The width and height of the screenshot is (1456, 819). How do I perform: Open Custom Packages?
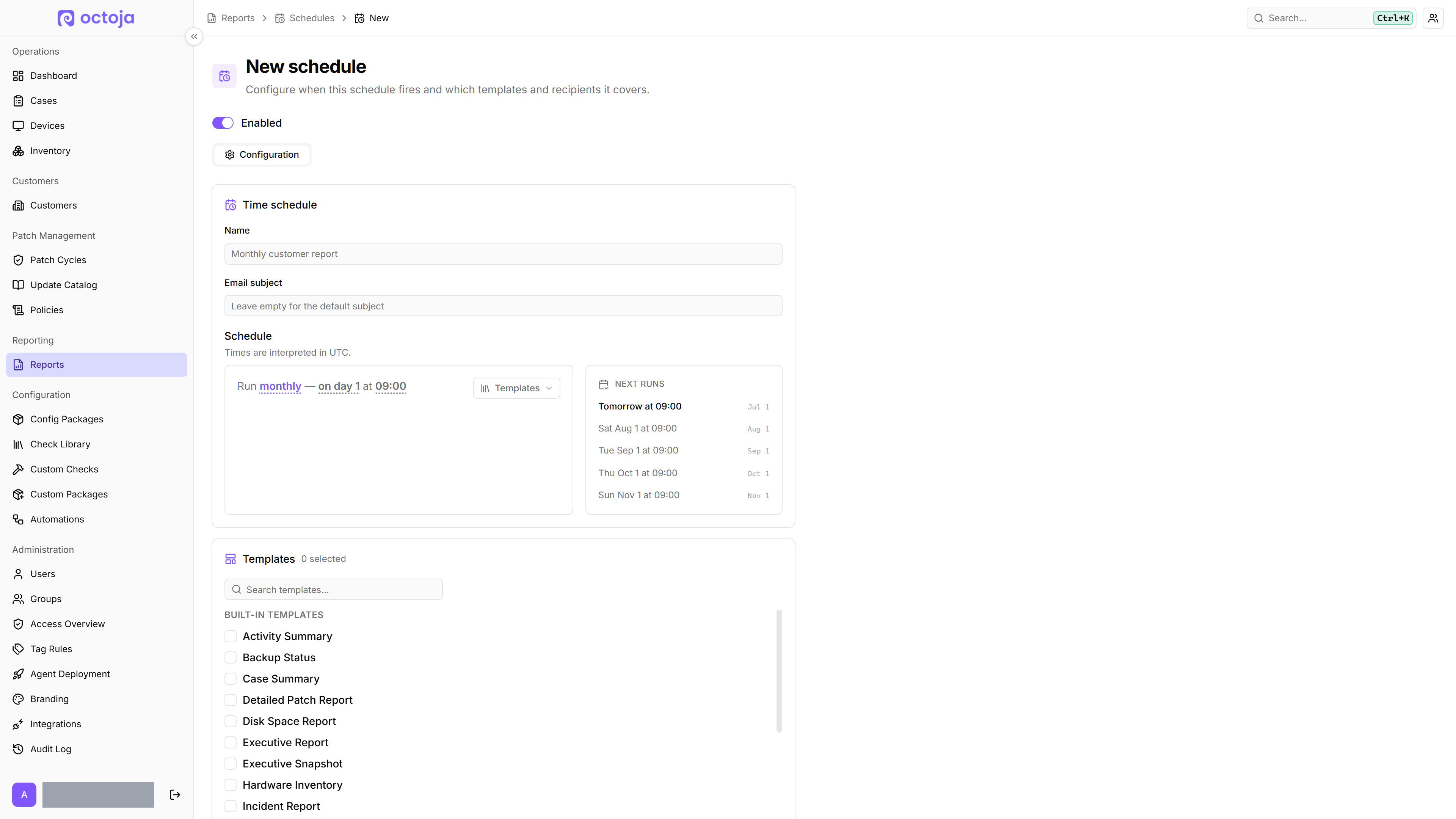pyautogui.click(x=97, y=494)
